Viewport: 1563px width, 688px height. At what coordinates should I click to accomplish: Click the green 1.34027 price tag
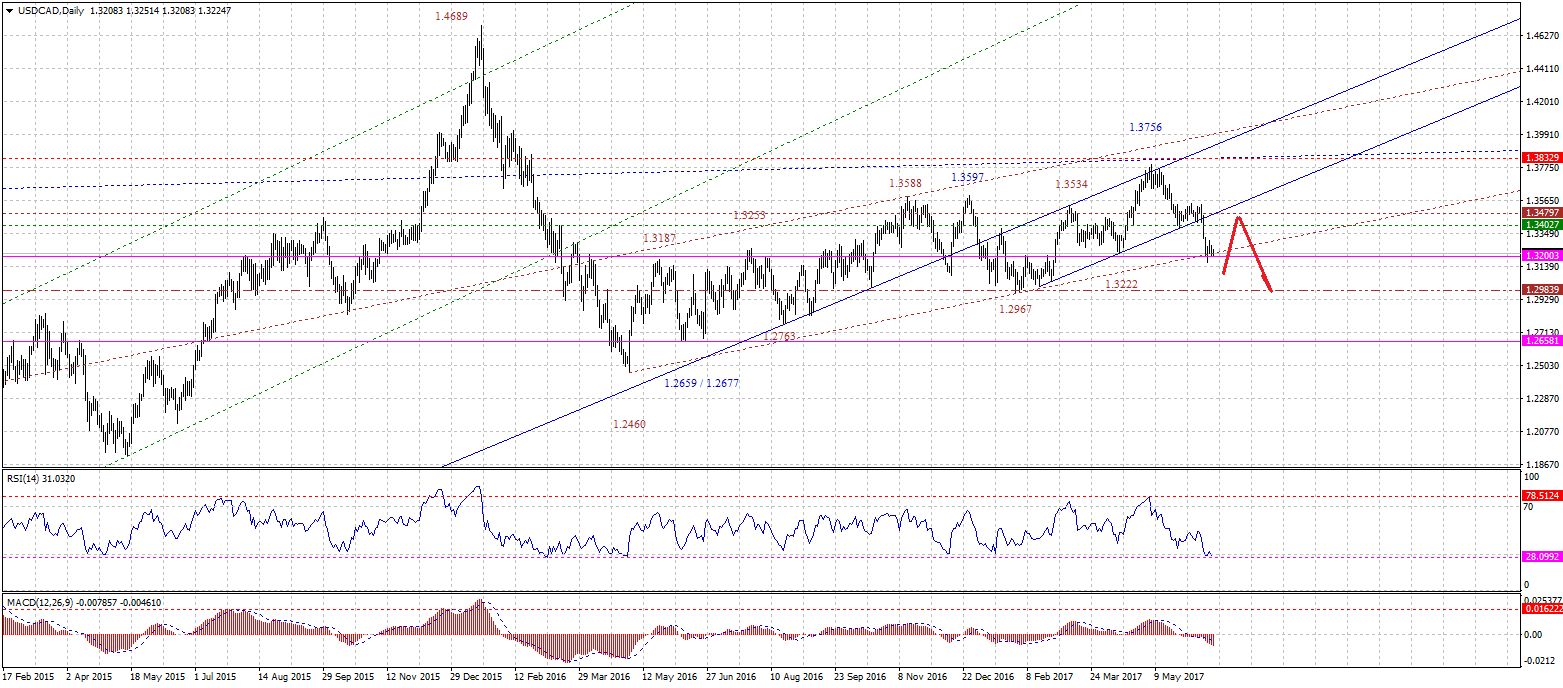point(1541,225)
